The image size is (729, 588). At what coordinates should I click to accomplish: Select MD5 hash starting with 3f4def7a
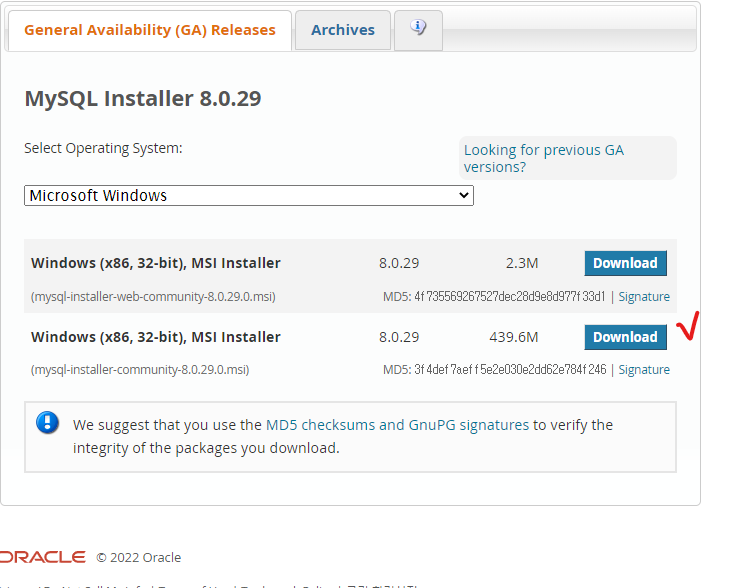(x=510, y=370)
